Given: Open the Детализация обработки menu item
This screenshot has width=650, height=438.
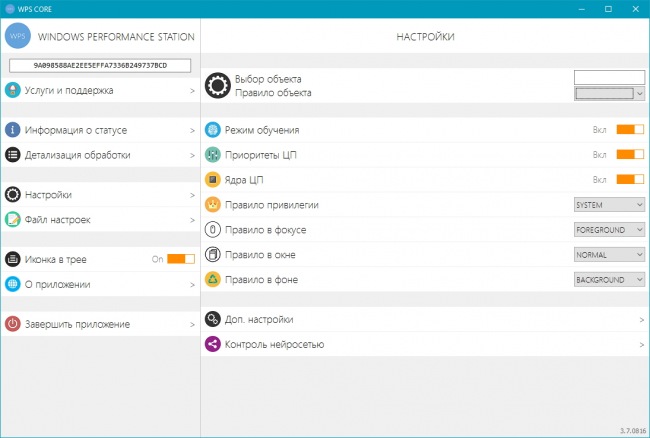Looking at the screenshot, I should point(100,155).
